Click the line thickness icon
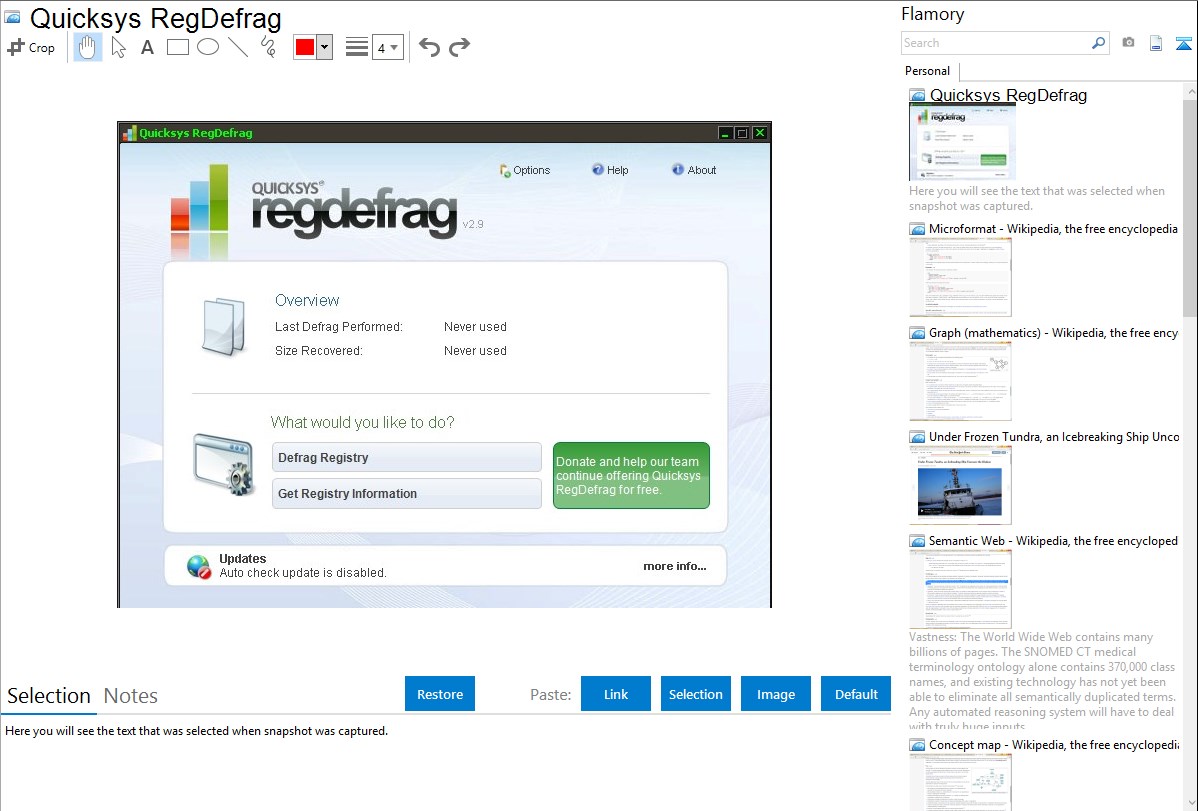This screenshot has width=1198, height=811. [x=357, y=47]
